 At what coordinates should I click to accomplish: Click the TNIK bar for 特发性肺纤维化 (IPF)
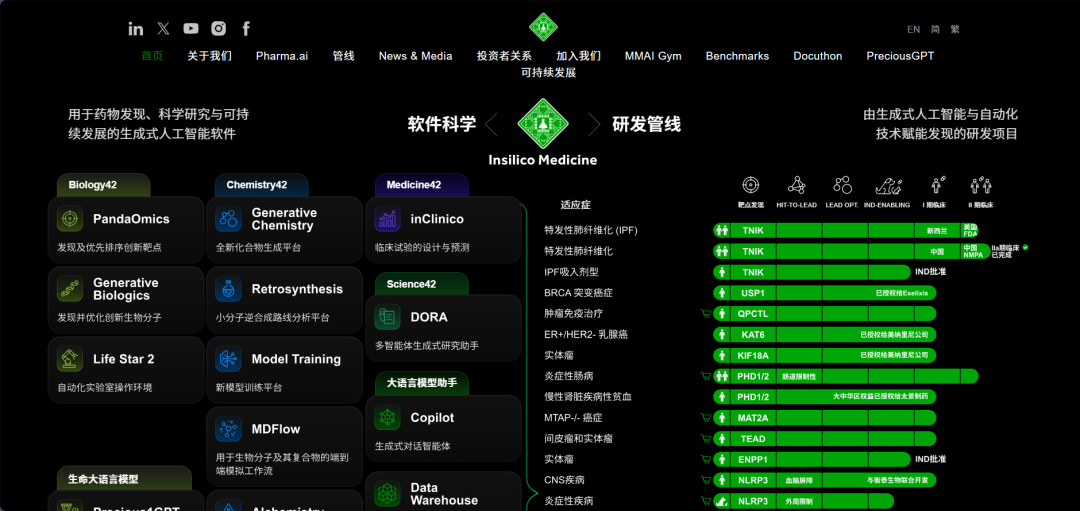click(x=846, y=230)
